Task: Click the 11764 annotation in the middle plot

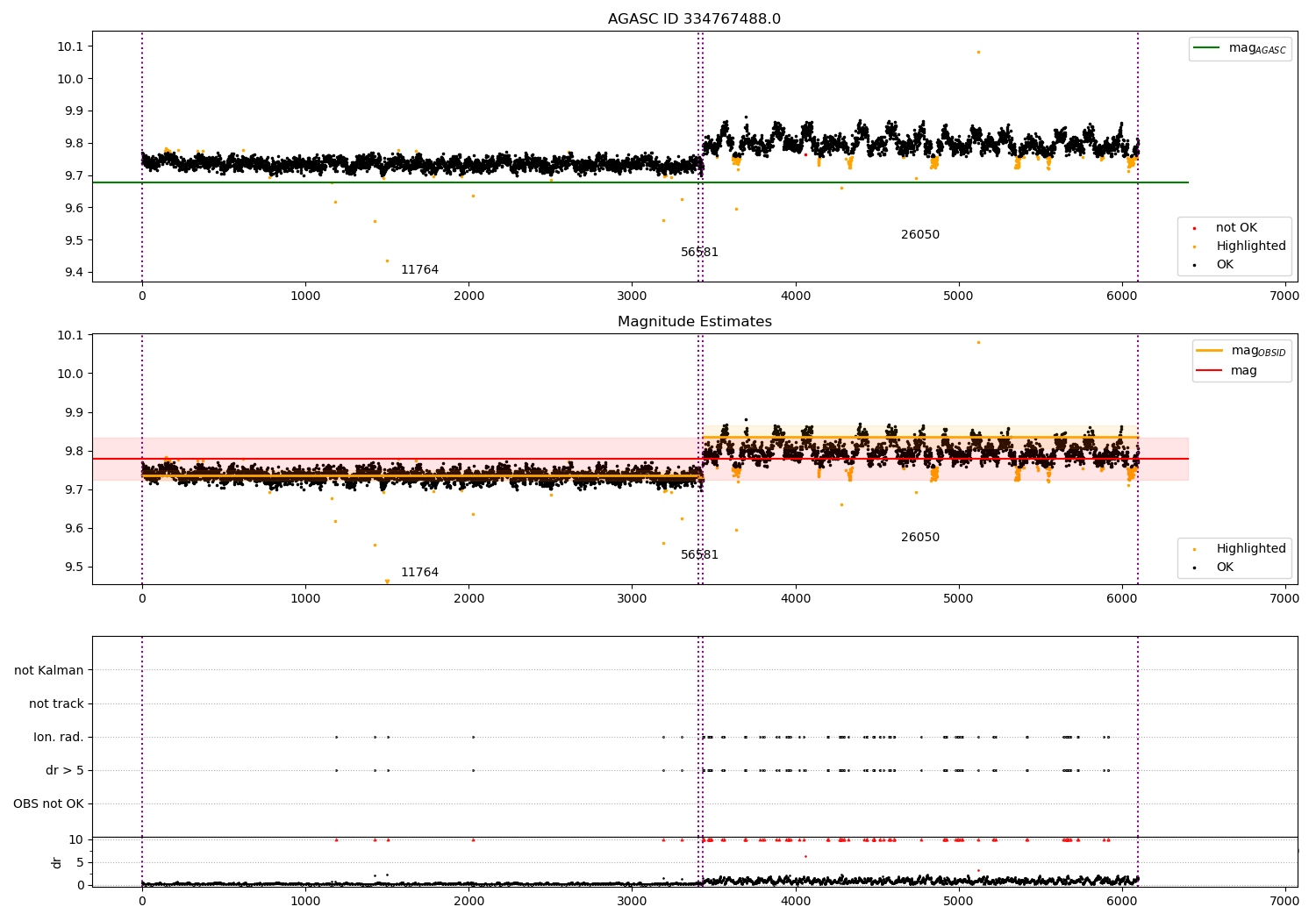Action: (x=419, y=573)
